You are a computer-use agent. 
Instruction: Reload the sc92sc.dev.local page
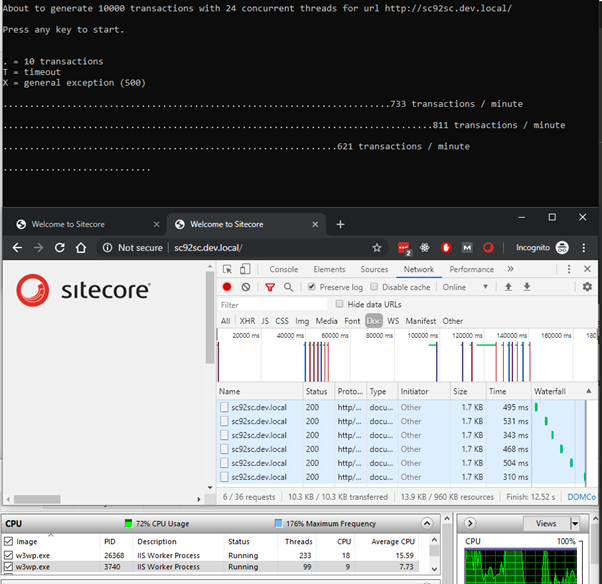pos(61,247)
